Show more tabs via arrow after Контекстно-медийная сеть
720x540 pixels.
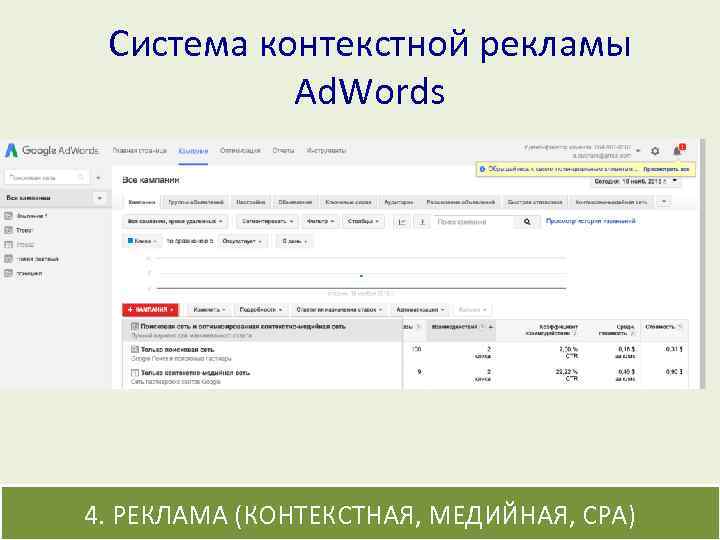click(664, 202)
